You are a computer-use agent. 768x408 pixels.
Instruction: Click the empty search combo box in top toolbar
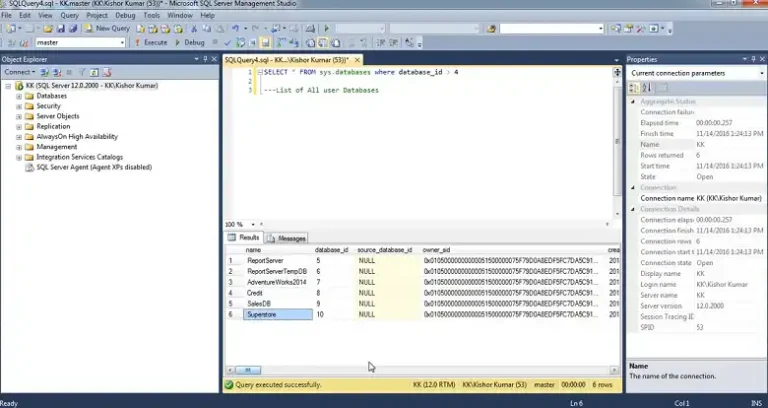(552, 29)
